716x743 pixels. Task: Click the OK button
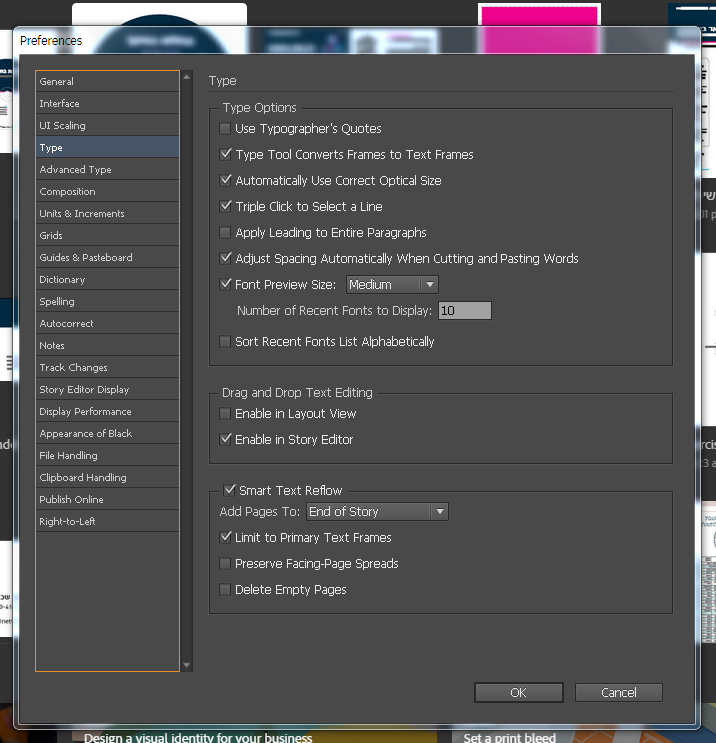click(x=518, y=693)
